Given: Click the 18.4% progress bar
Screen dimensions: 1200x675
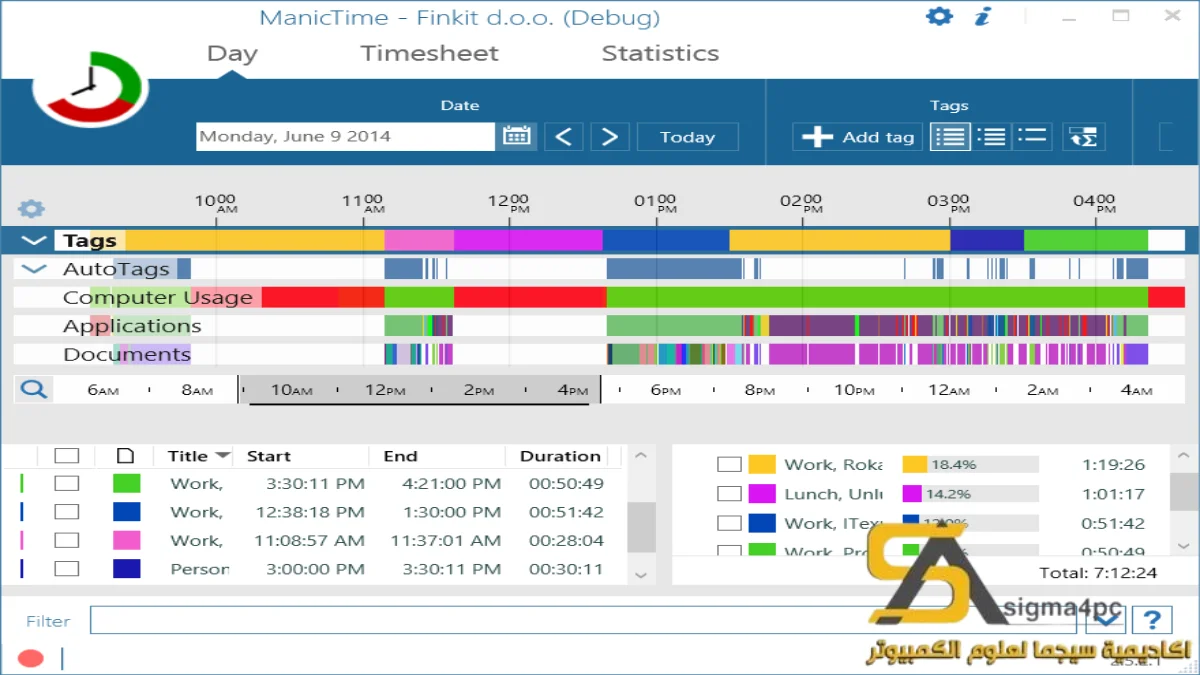Looking at the screenshot, I should [970, 465].
